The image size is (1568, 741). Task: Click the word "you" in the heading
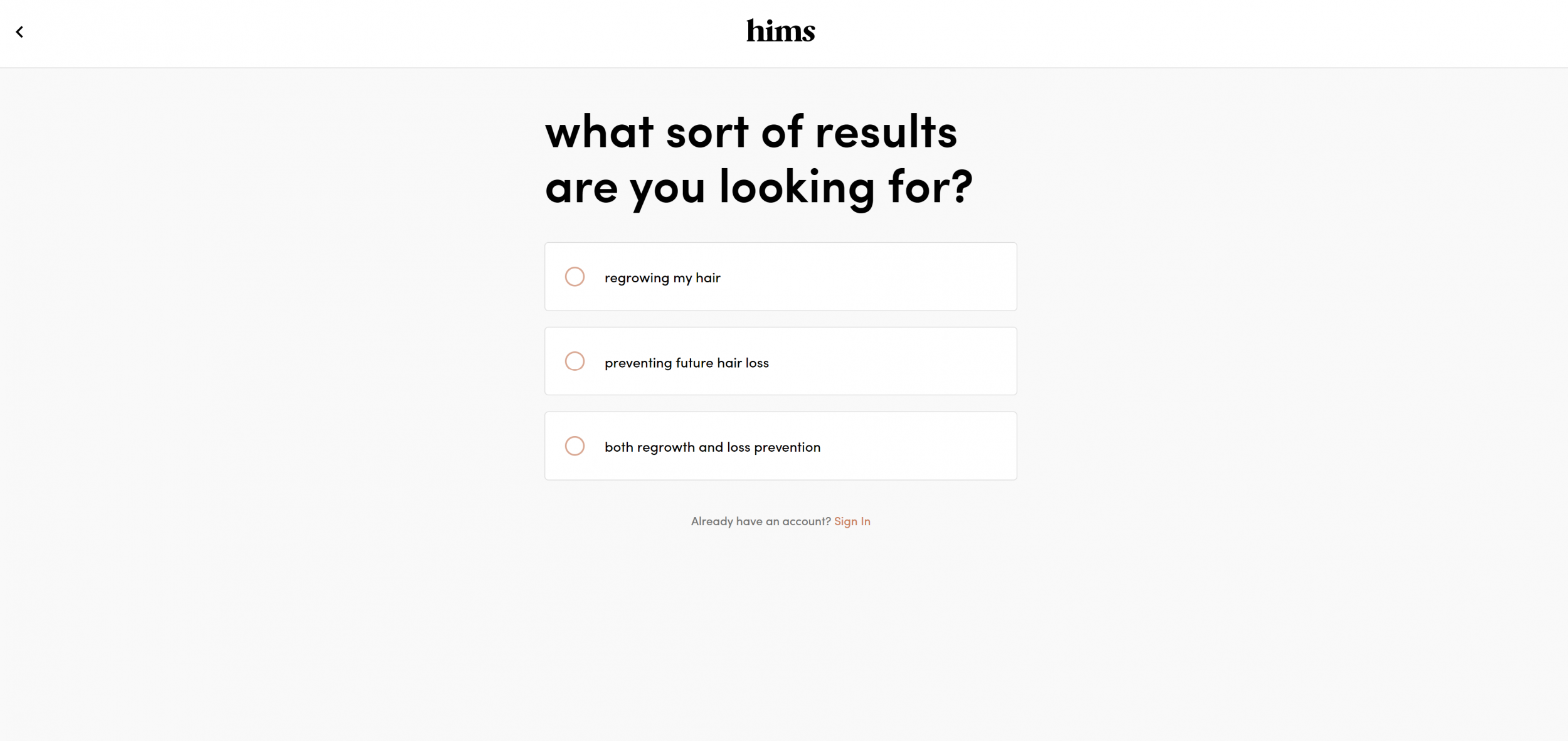(x=667, y=188)
